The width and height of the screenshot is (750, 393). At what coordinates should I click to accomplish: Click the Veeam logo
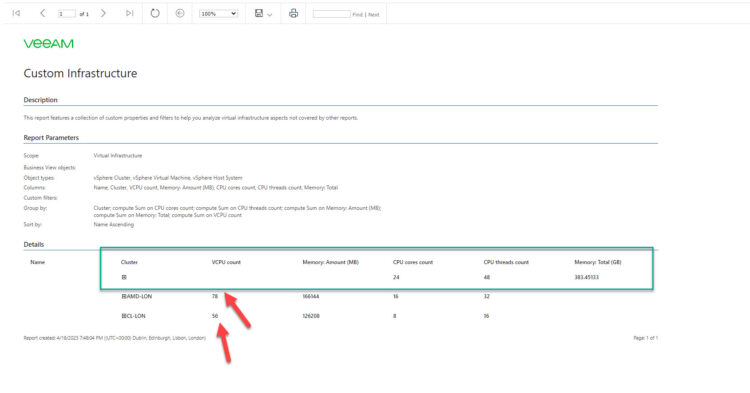click(x=49, y=44)
